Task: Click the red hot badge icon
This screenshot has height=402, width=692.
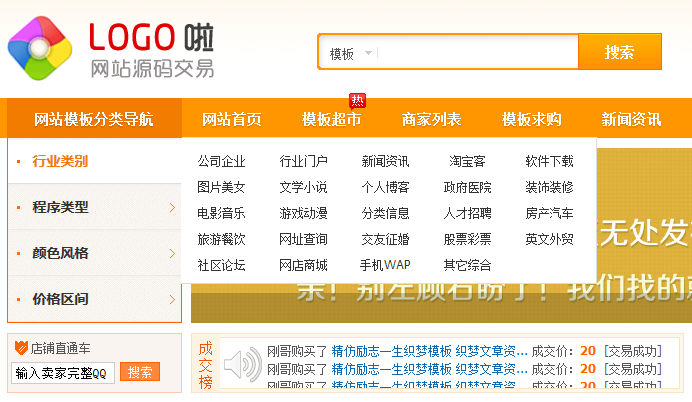Action: click(357, 100)
